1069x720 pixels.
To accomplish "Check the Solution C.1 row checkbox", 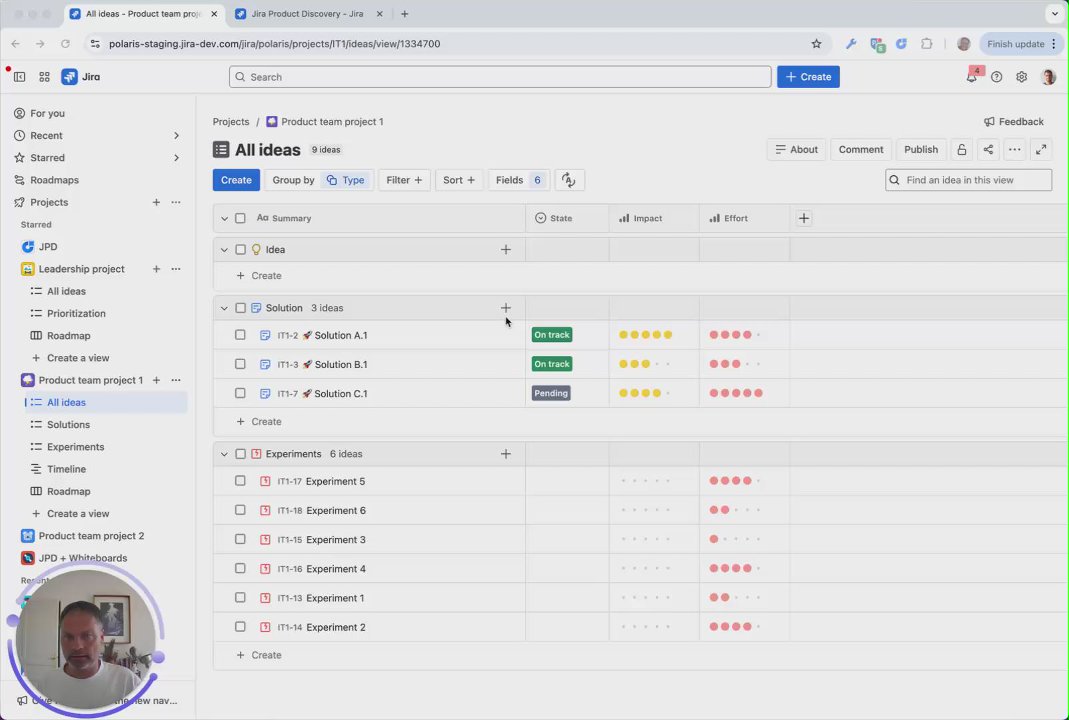I will 240,393.
